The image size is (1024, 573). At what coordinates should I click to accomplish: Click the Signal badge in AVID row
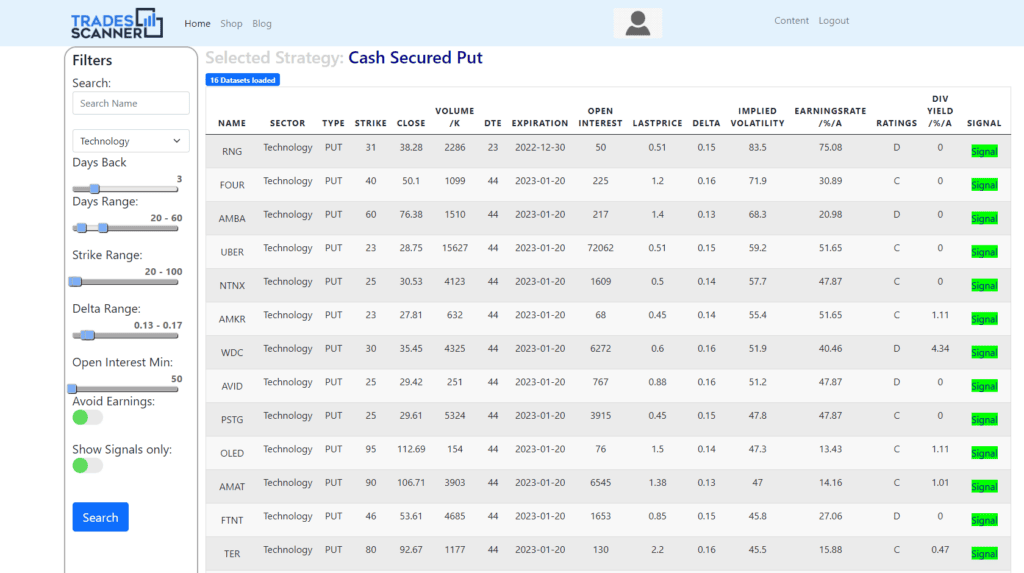coord(984,386)
